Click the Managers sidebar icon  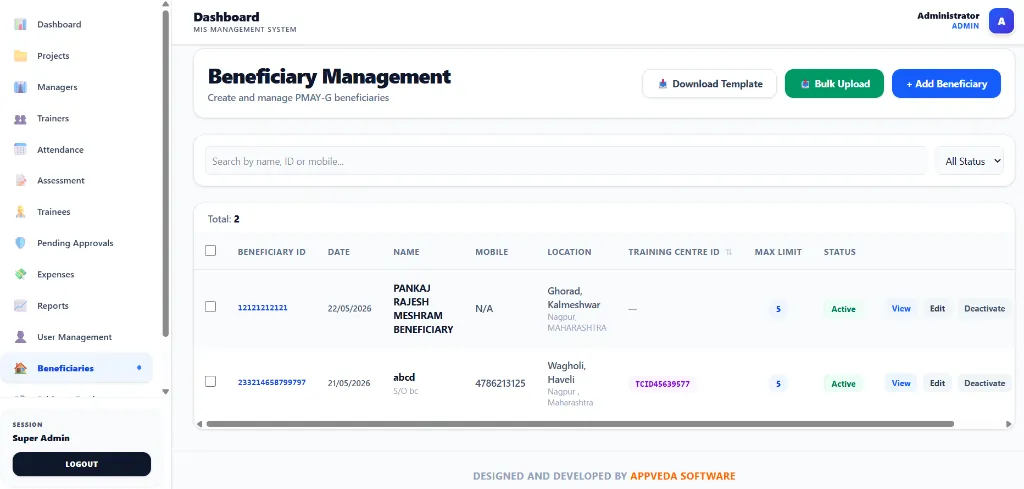pos(20,87)
